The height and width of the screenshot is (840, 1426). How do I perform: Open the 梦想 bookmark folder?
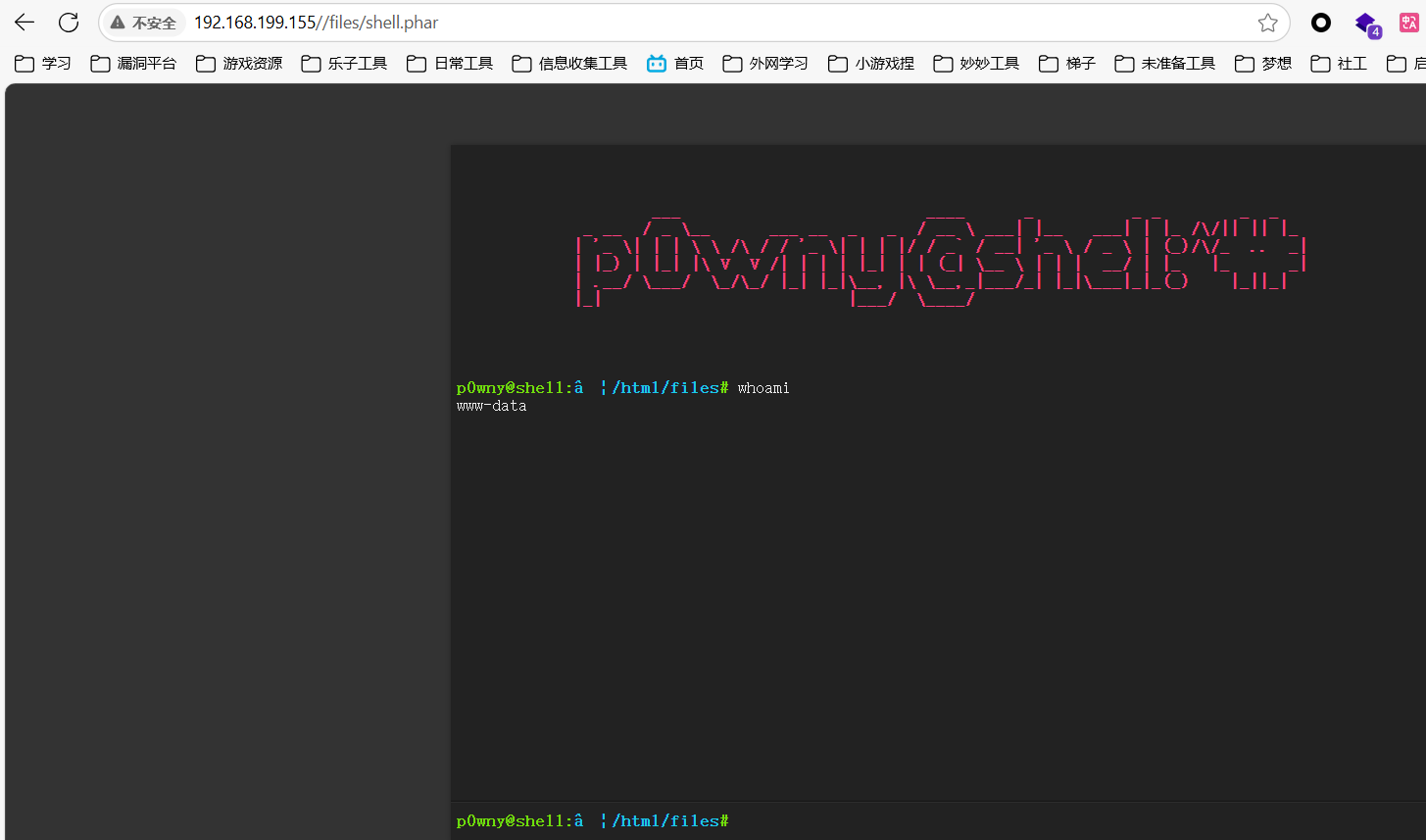click(1263, 64)
